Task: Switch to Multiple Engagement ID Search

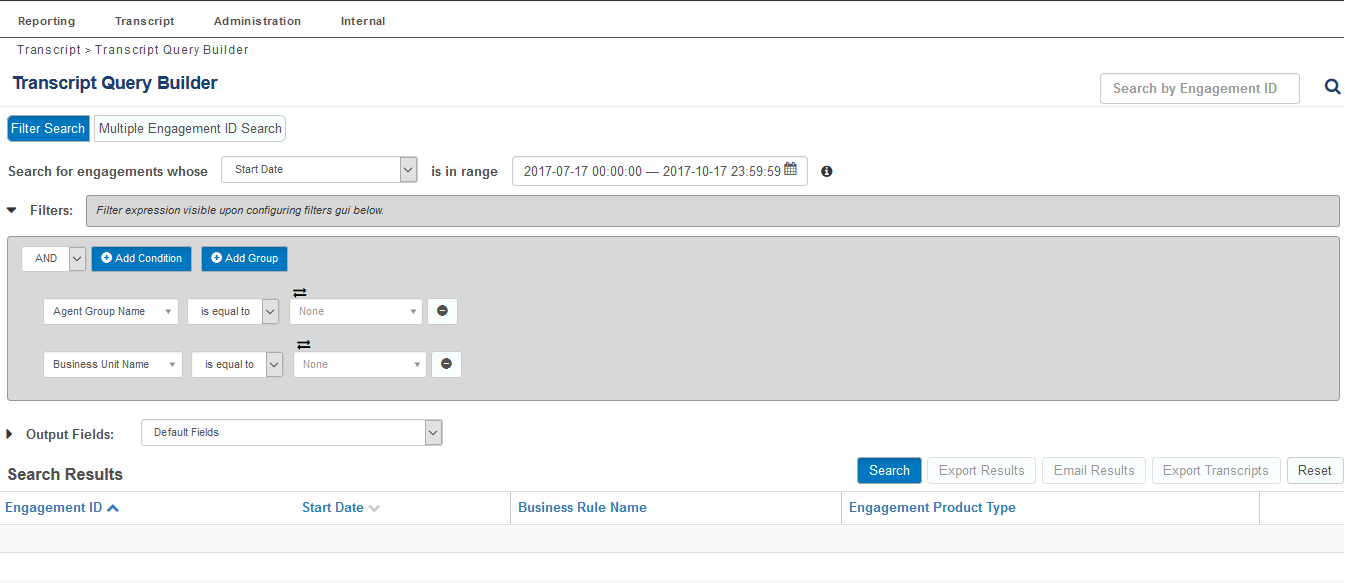Action: click(x=190, y=128)
